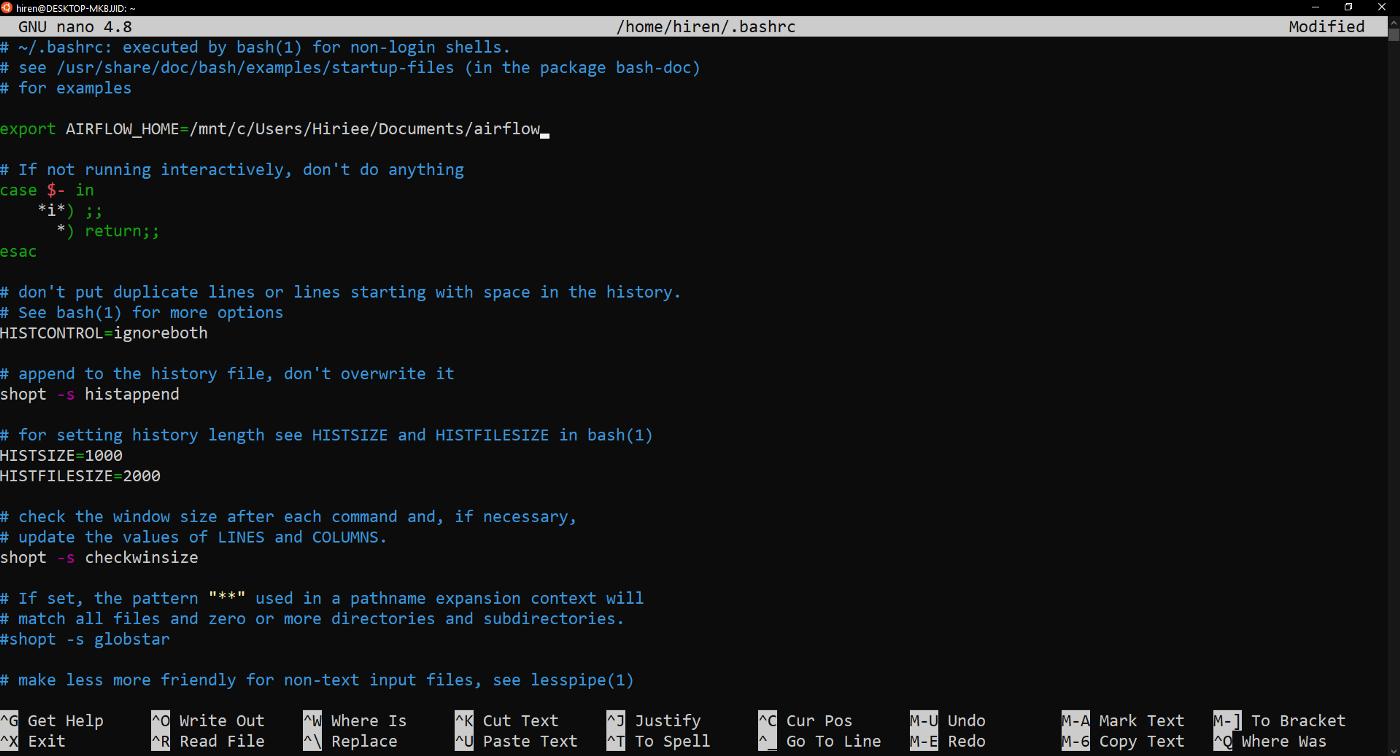Click the ^U Paste Text shortcut
Image resolution: width=1400 pixels, height=756 pixels.
pyautogui.click(x=516, y=741)
